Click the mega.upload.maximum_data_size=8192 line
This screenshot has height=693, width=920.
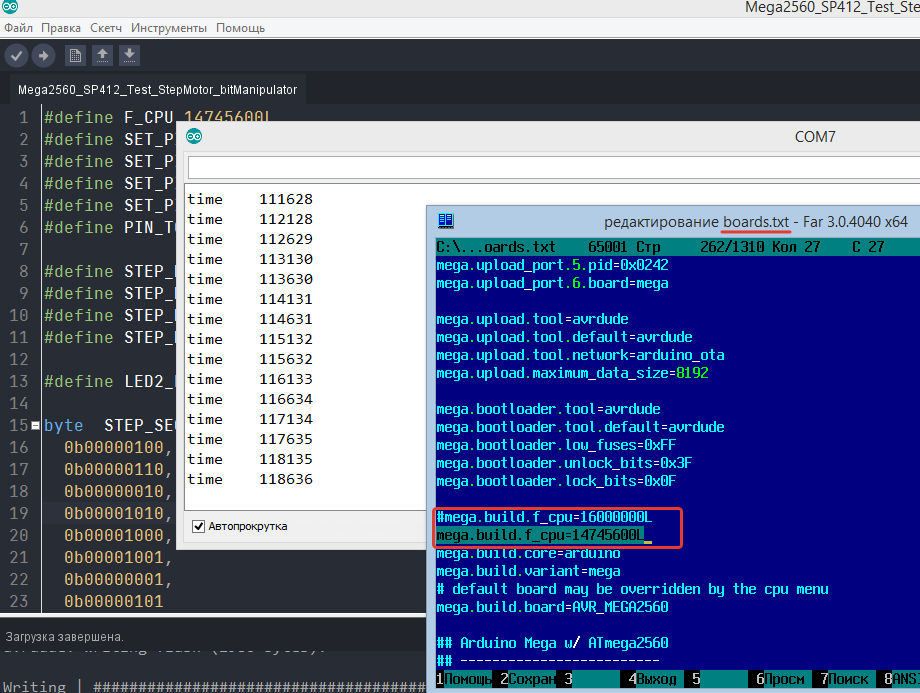pyautogui.click(x=572, y=373)
